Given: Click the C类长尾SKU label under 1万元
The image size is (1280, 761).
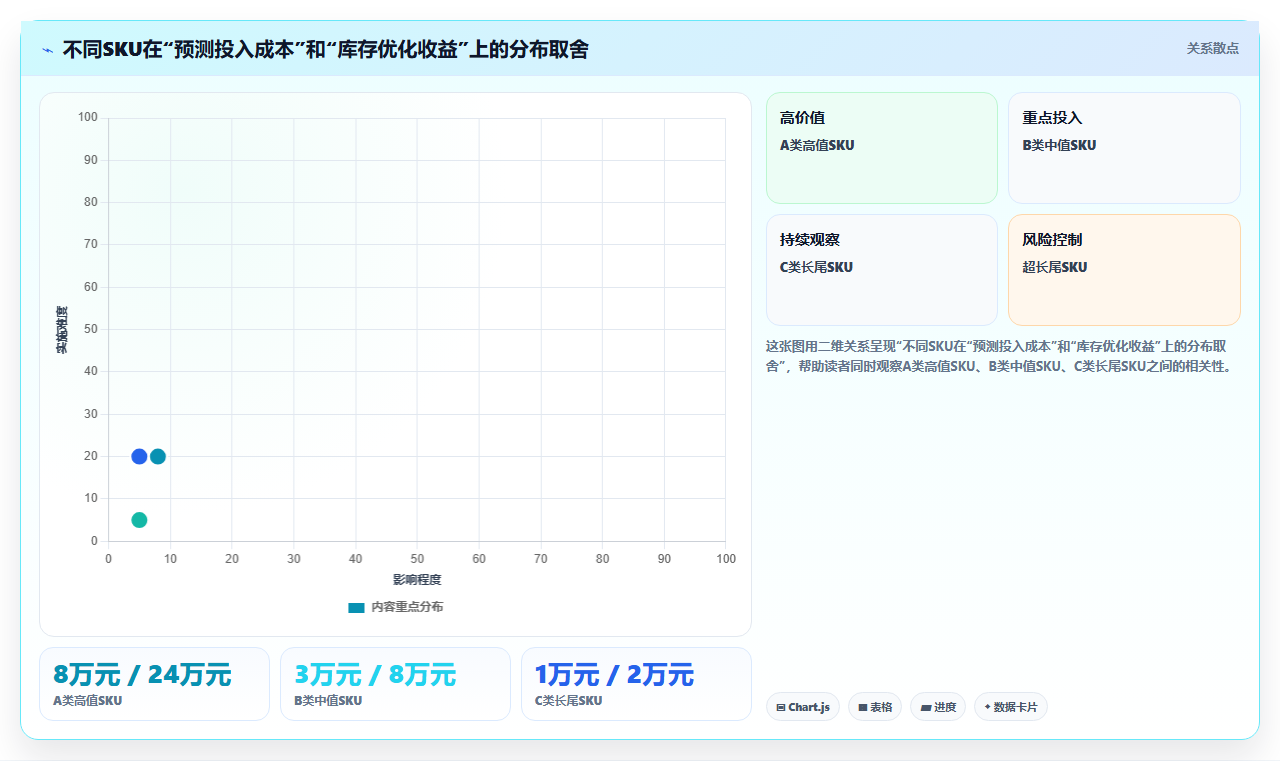Looking at the screenshot, I should tap(569, 701).
